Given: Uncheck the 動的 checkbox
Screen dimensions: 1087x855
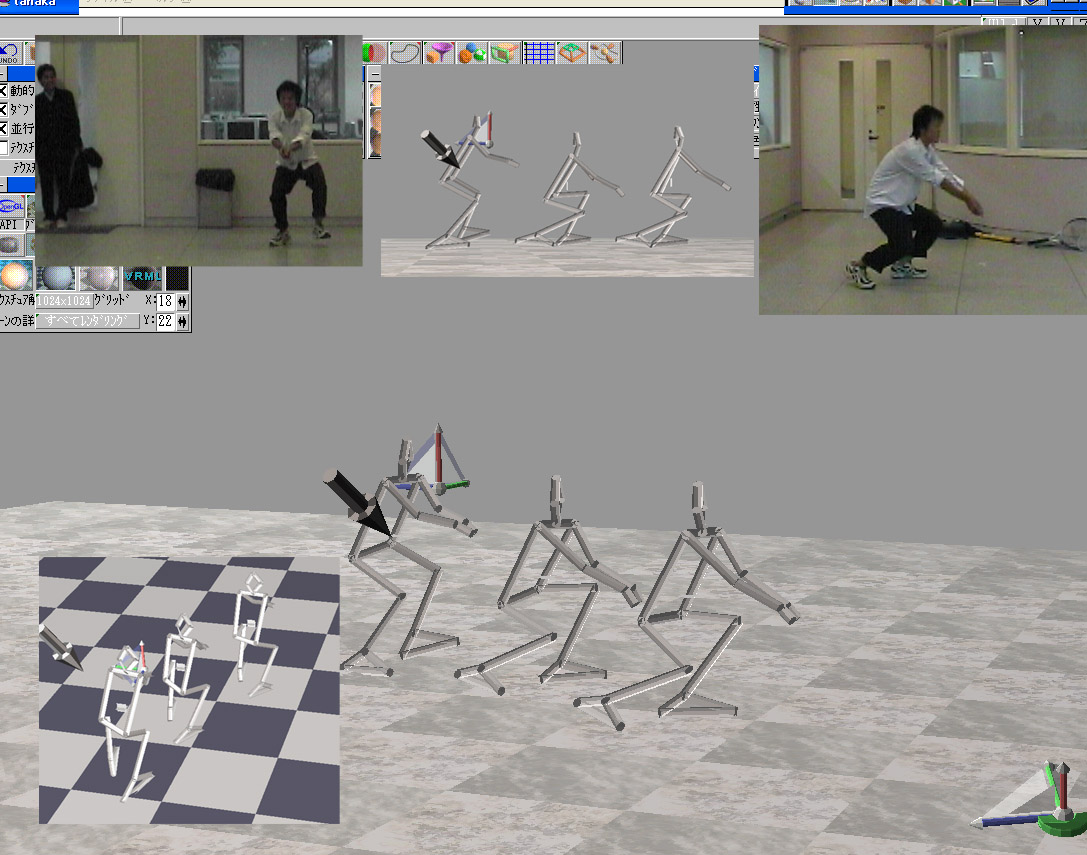Looking at the screenshot, I should (3, 90).
